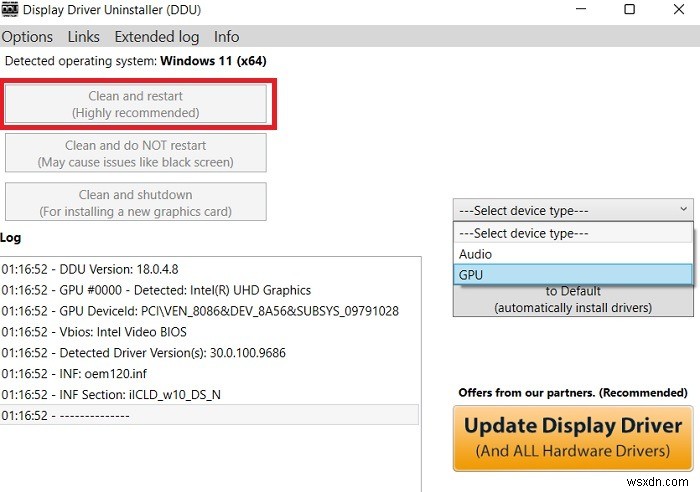Close the DDU window
This screenshot has height=492, width=700.
pos(679,9)
